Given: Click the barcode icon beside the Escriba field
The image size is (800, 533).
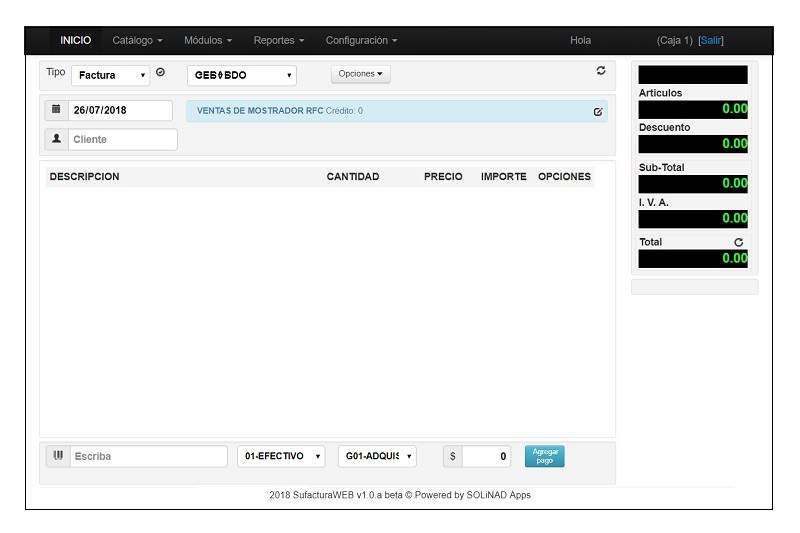Looking at the screenshot, I should pos(58,455).
